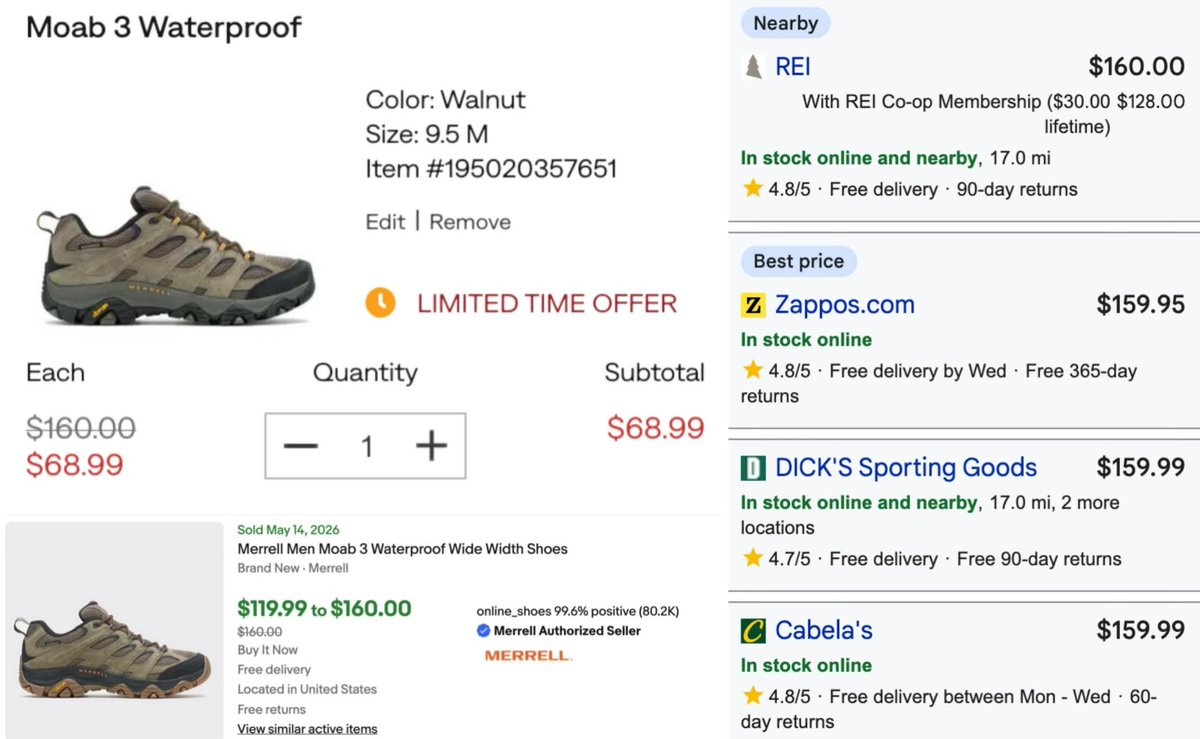Open the Cabela's store listing
The height and width of the screenshot is (739, 1200).
(824, 631)
